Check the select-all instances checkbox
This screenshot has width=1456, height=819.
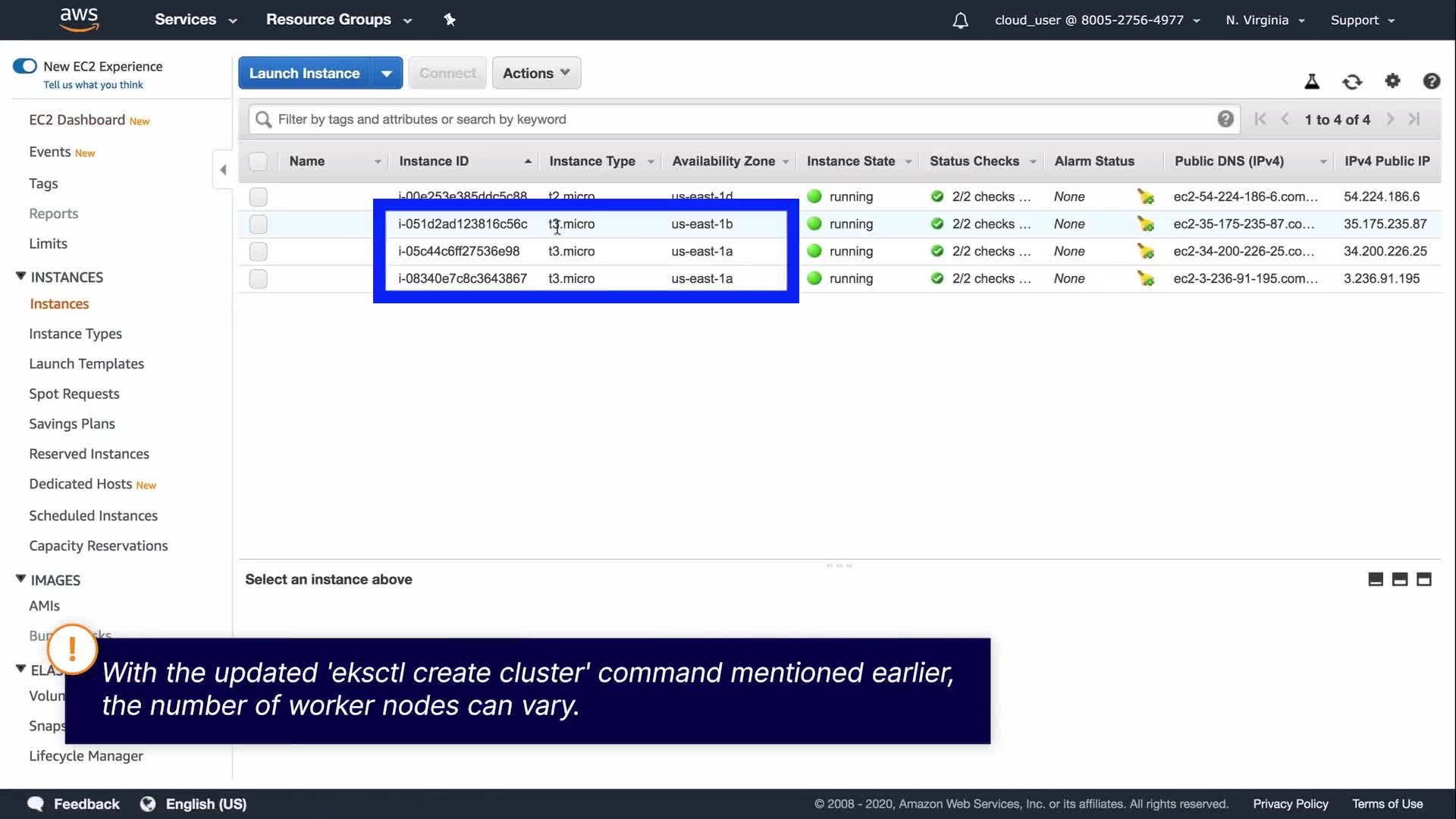(258, 162)
